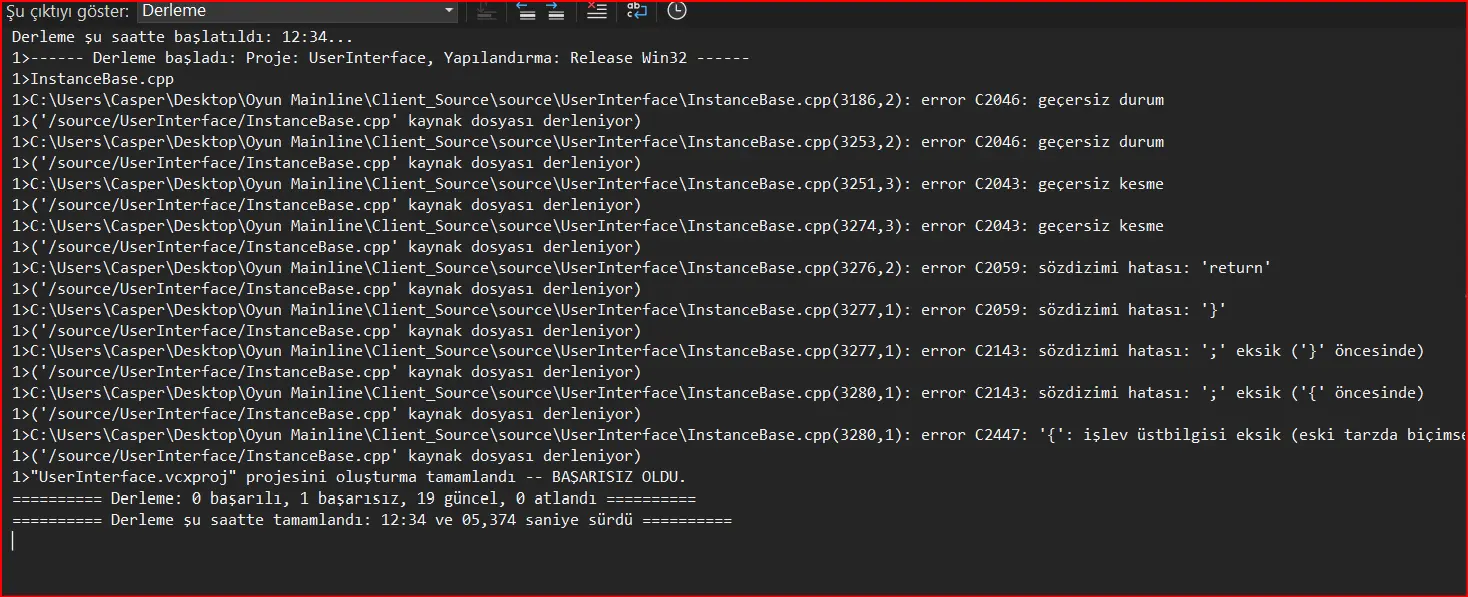The height and width of the screenshot is (597, 1468).
Task: Clear all output with the red X icon
Action: [x=596, y=11]
